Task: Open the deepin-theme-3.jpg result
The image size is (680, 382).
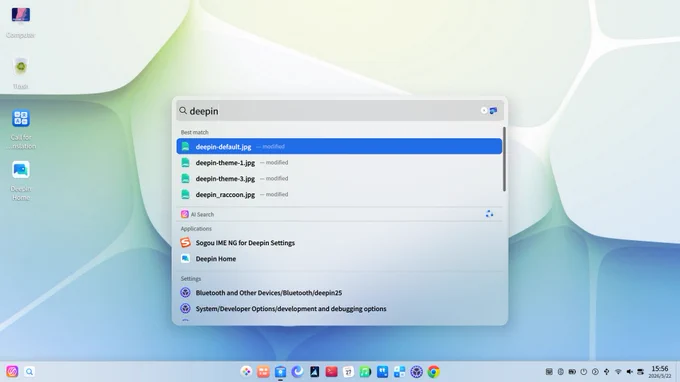Action: [x=339, y=179]
